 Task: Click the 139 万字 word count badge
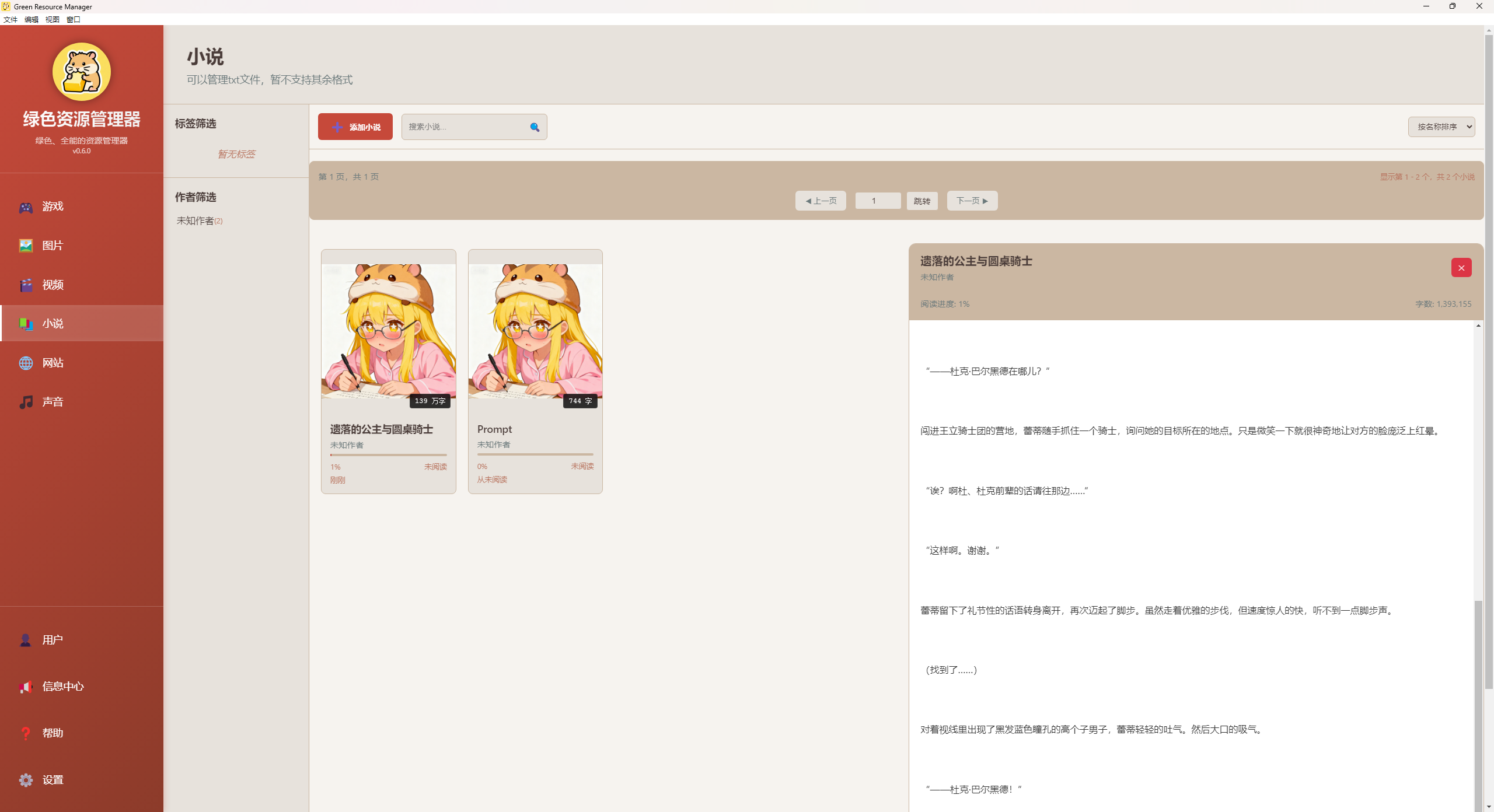point(430,401)
